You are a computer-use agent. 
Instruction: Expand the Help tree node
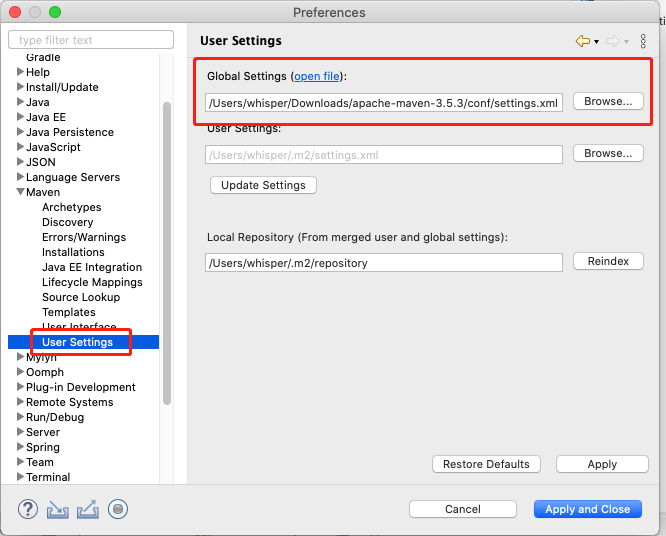coord(20,72)
